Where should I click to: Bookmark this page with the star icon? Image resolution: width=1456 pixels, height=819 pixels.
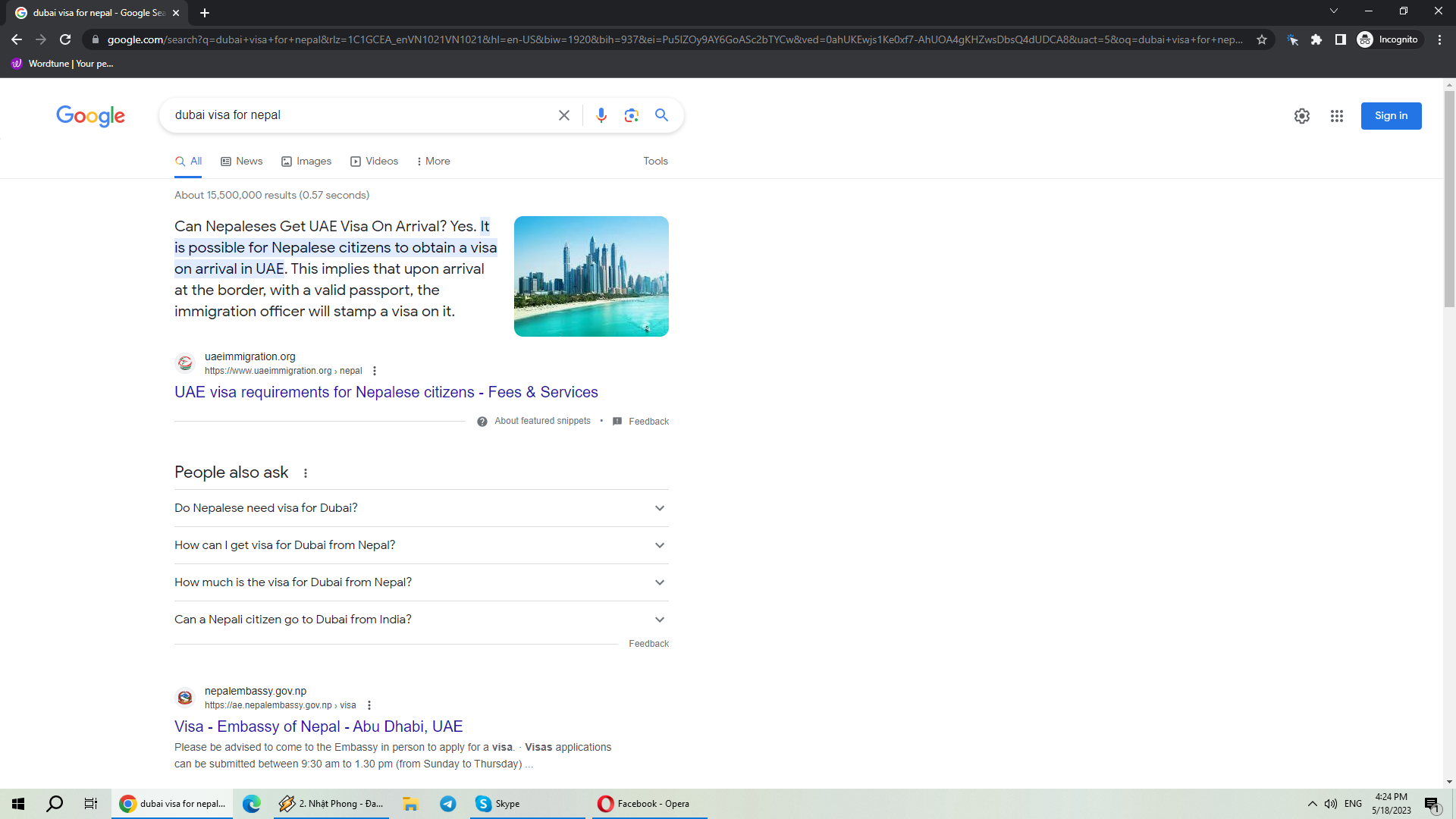click(x=1261, y=39)
